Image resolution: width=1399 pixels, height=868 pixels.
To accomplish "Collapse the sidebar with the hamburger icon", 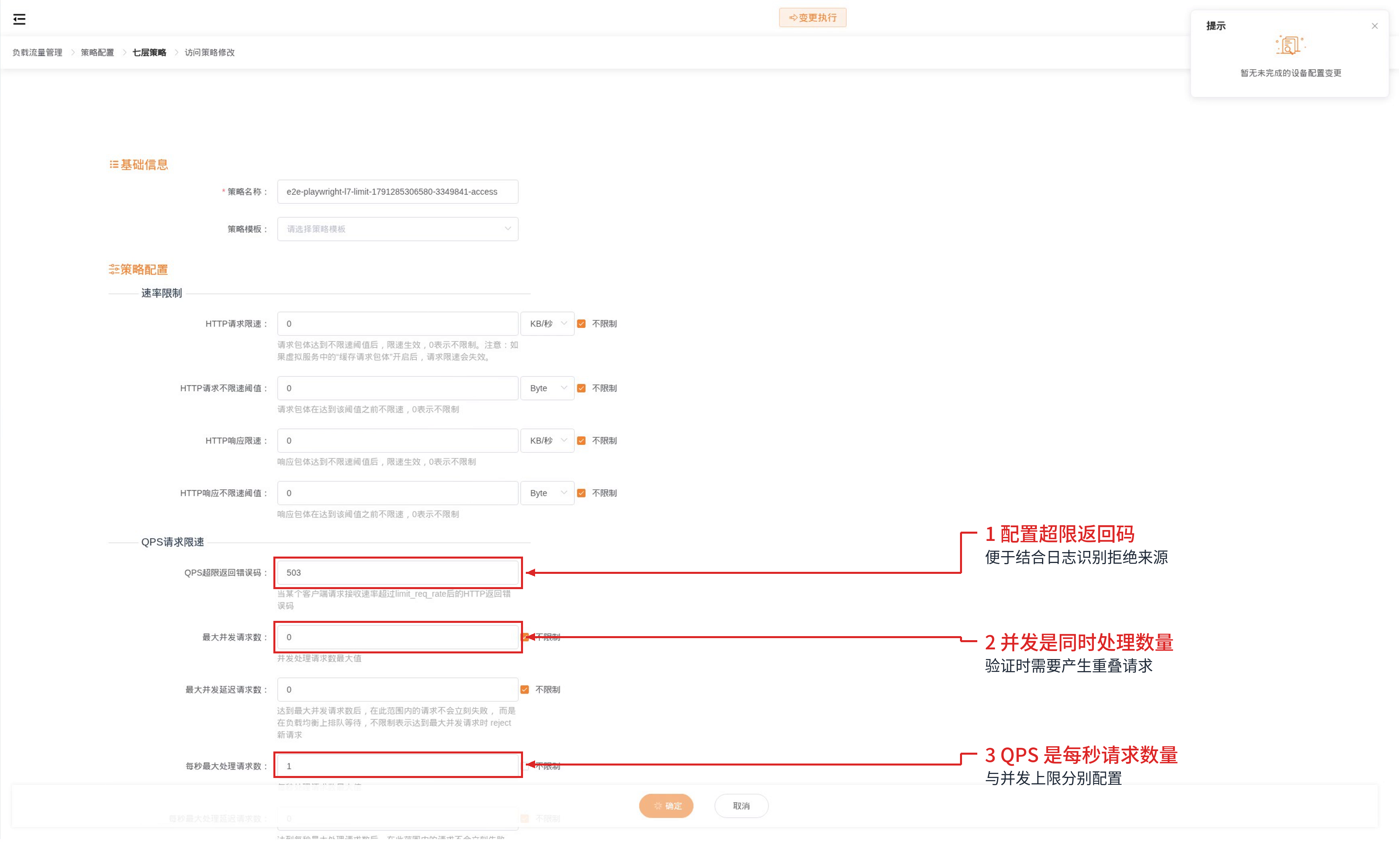I will point(19,19).
